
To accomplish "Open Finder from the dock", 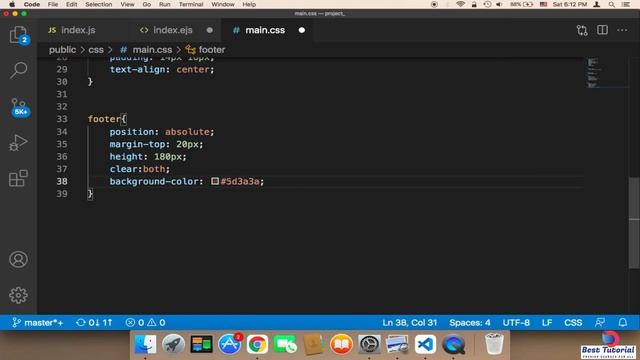I will coord(145,344).
